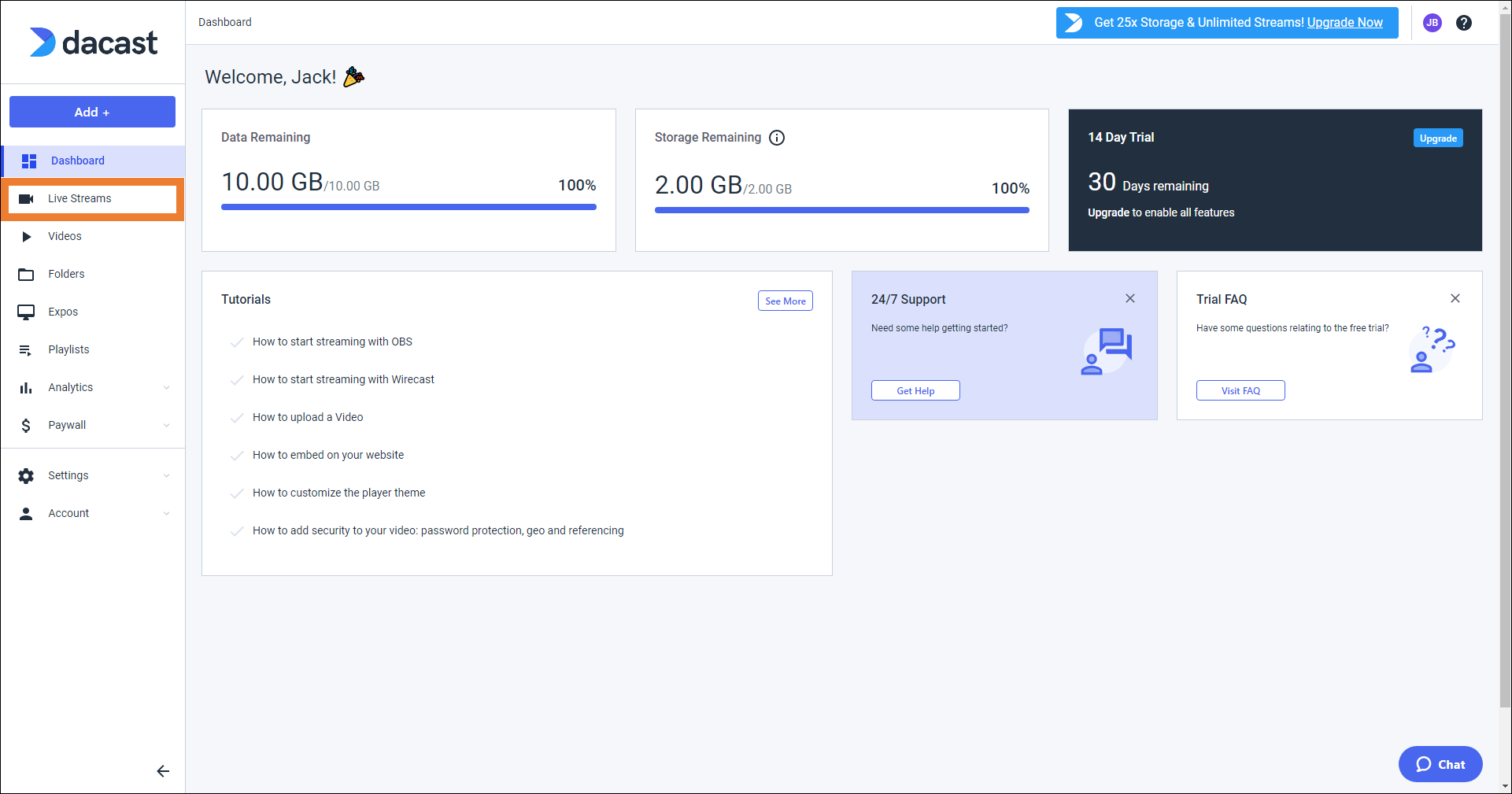Open the Videos section

point(65,237)
